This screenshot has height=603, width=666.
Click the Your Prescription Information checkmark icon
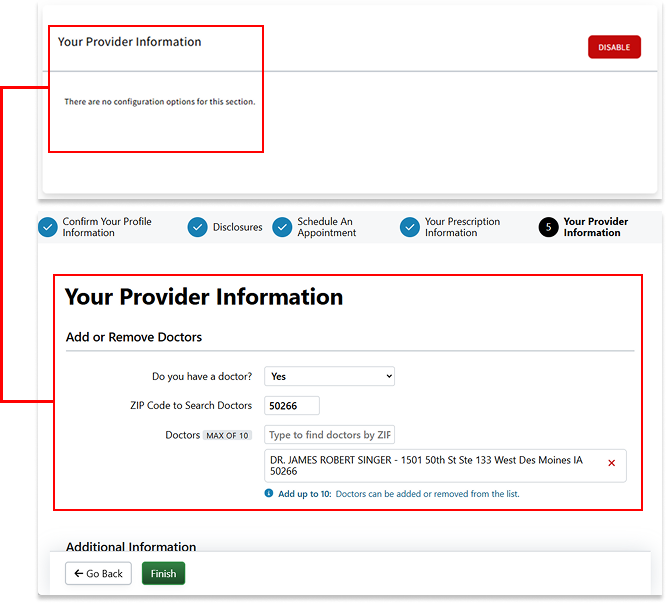(x=410, y=227)
